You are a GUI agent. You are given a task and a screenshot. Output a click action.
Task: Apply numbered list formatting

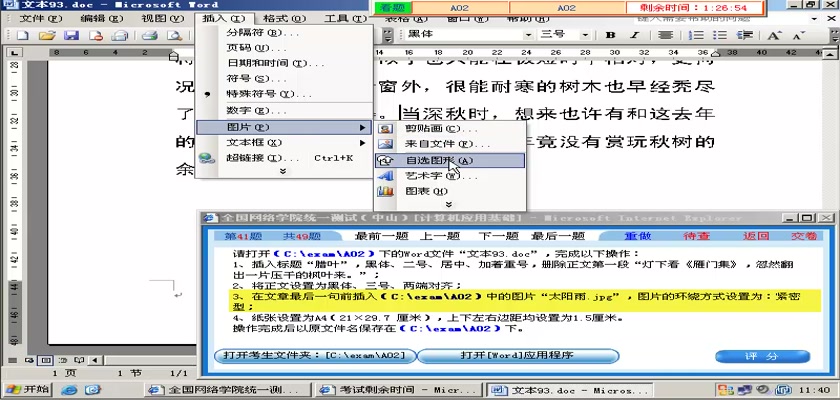(696, 35)
